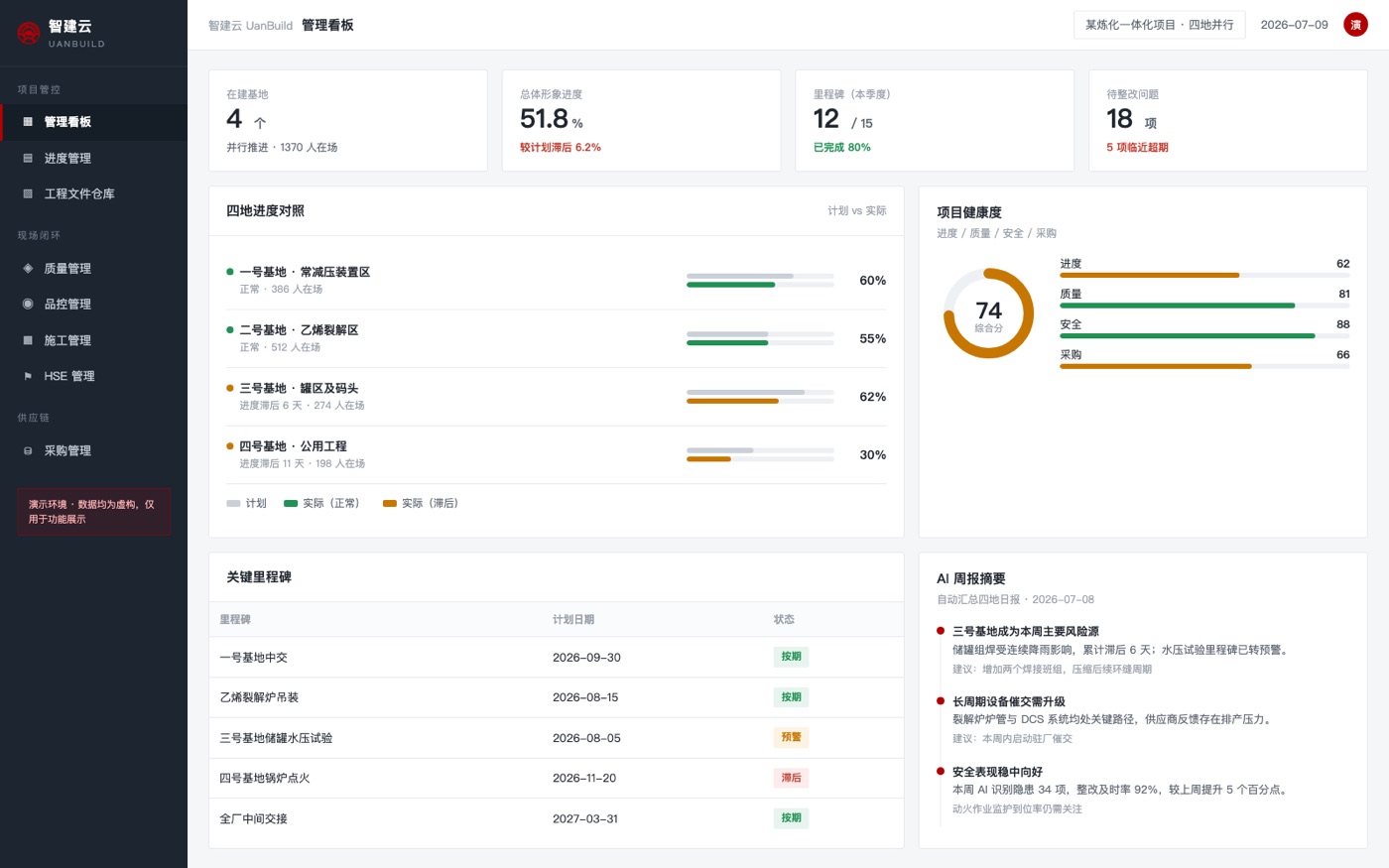The height and width of the screenshot is (868, 1389).
Task: Select 二号基地 · 乙烯裂解区 row
Action: pos(557,338)
